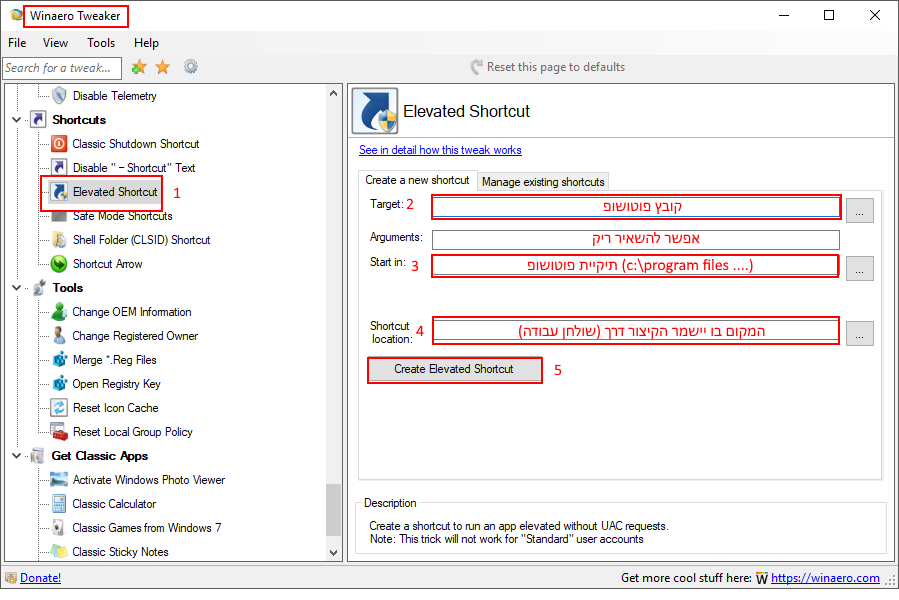Image resolution: width=899 pixels, height=600 pixels.
Task: Open the Tools menu
Action: [x=101, y=43]
